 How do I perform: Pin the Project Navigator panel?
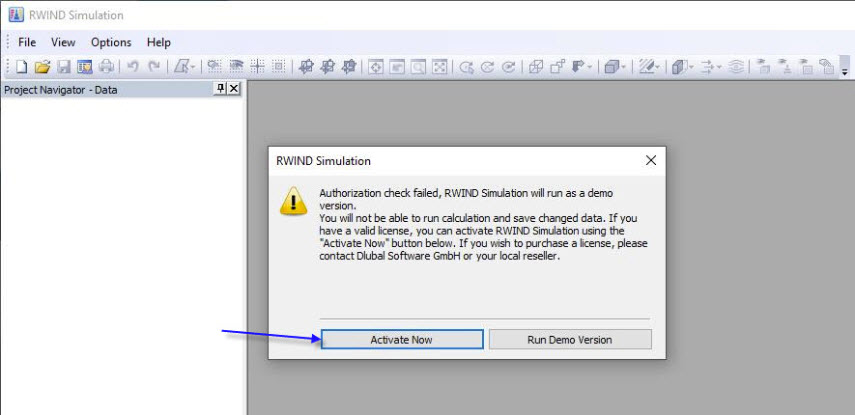221,88
